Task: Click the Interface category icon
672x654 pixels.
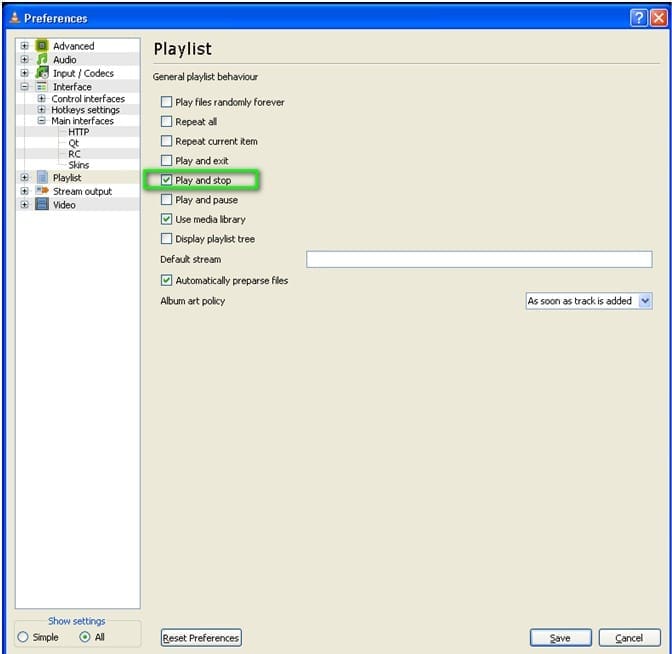Action: coord(42,87)
